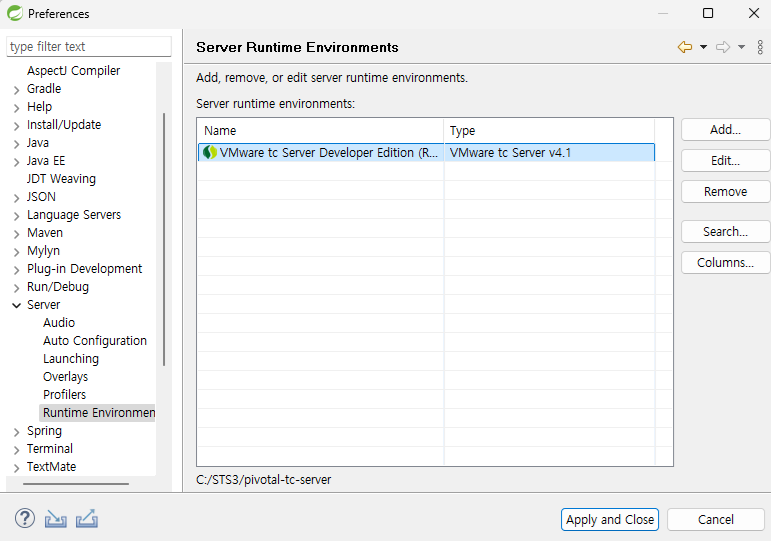771x541 pixels.
Task: Click the Help question mark icon
Action: click(x=25, y=518)
